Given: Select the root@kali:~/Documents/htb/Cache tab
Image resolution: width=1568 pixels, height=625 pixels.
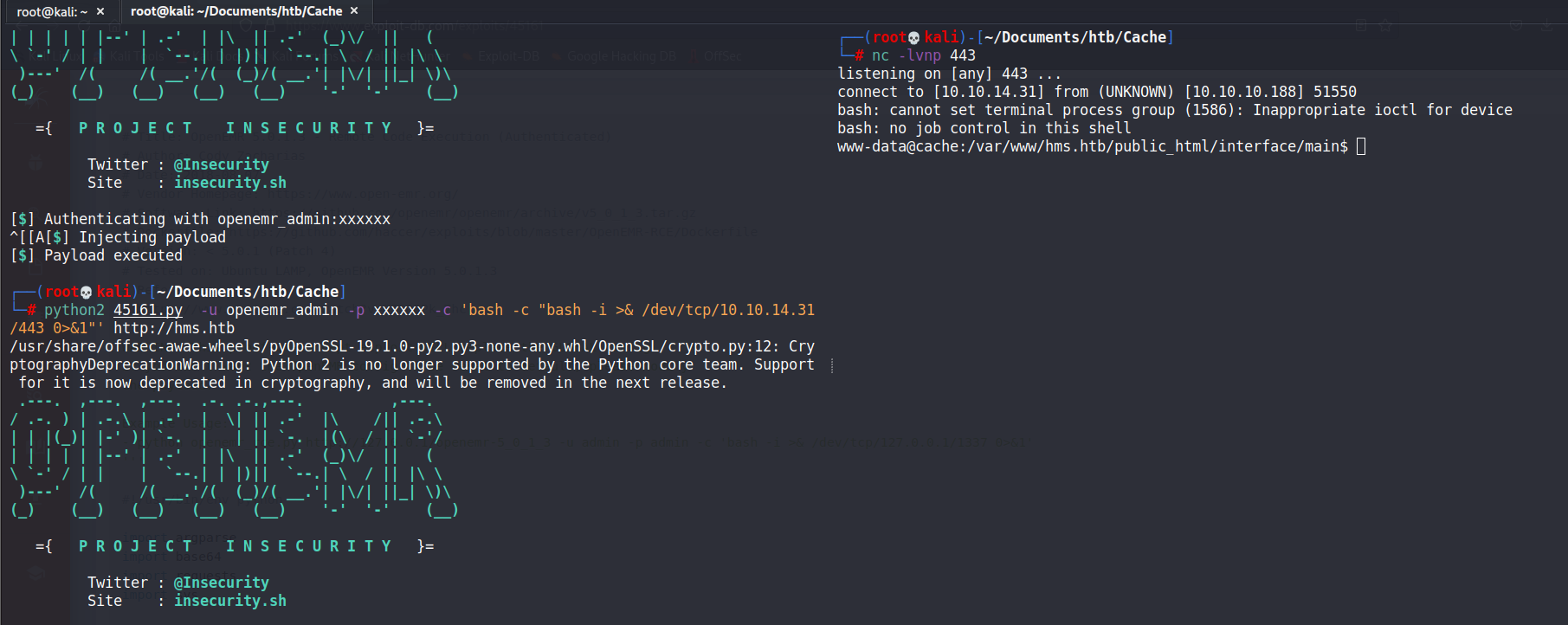Looking at the screenshot, I should pyautogui.click(x=236, y=11).
